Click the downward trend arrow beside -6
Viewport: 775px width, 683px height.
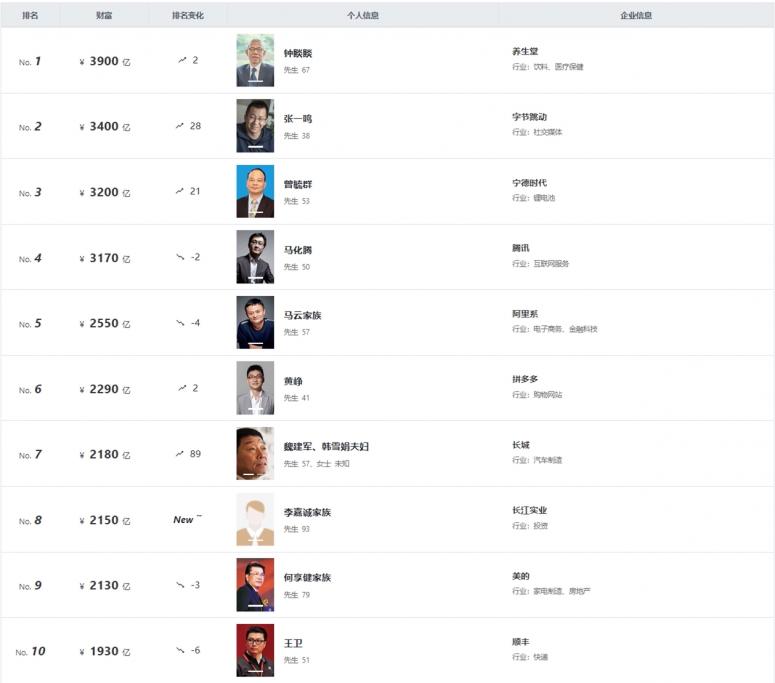pos(180,650)
